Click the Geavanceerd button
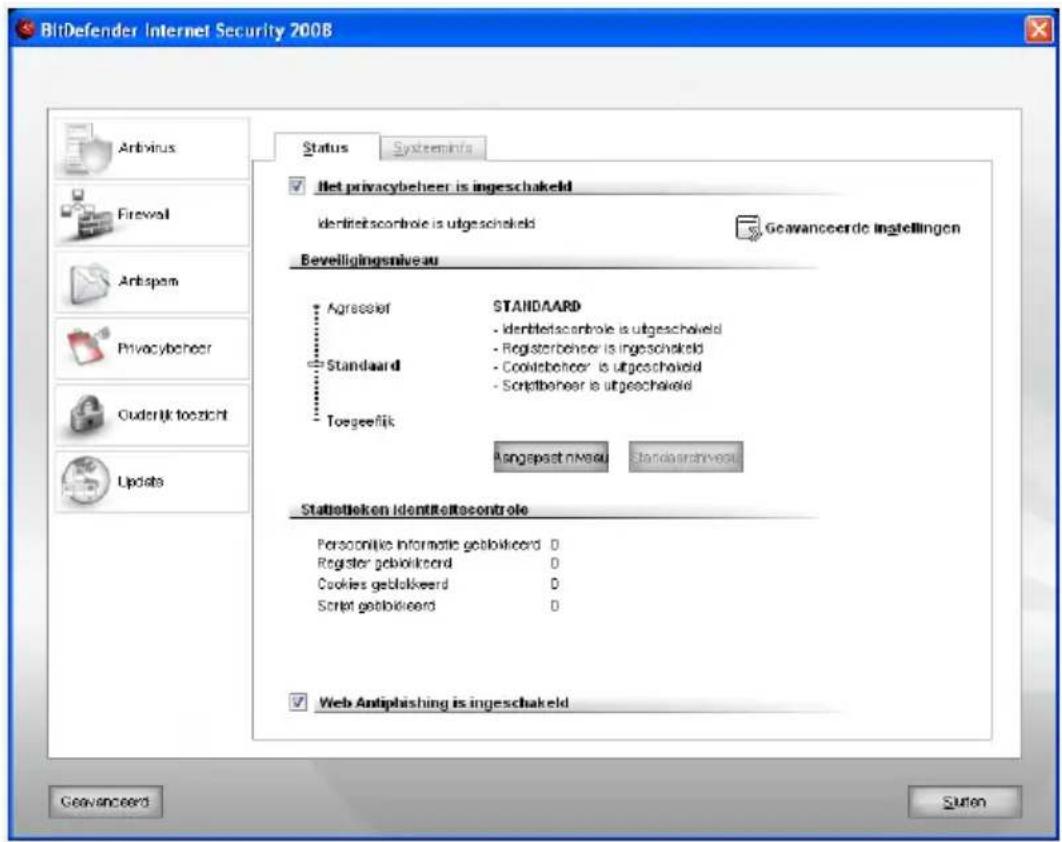 tap(105, 802)
